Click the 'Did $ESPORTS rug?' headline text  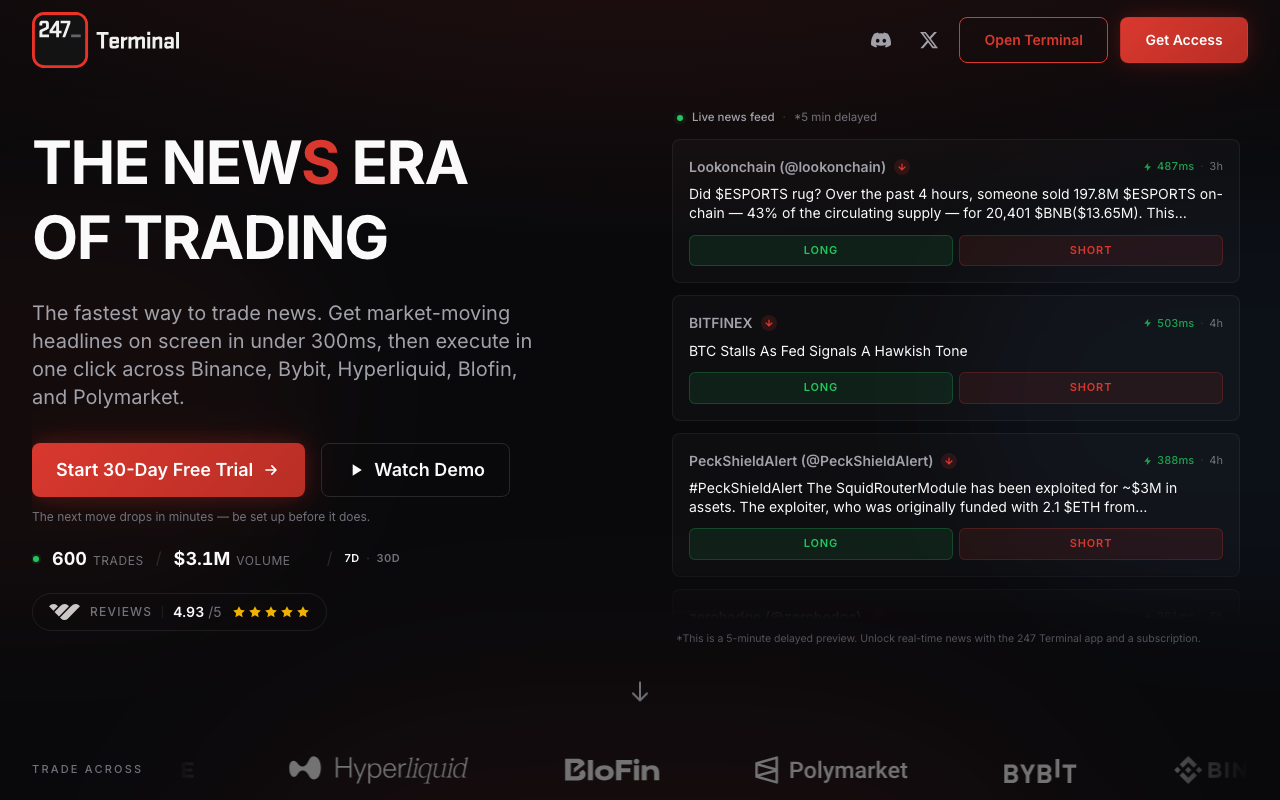(x=956, y=204)
